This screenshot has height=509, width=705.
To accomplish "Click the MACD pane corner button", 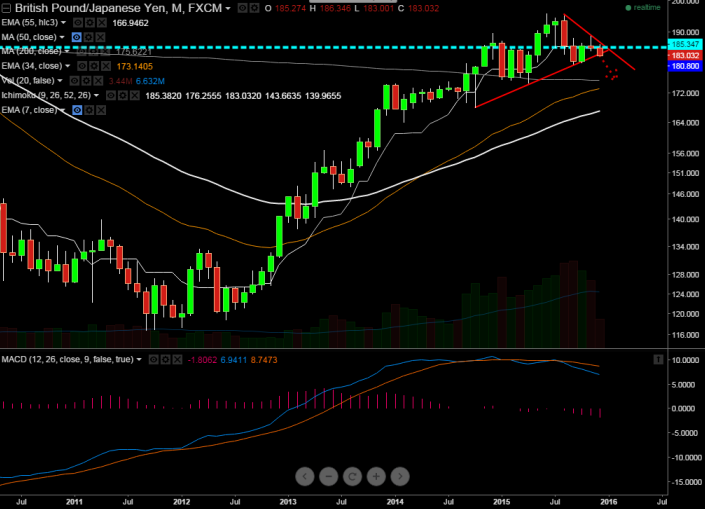I will (658, 359).
